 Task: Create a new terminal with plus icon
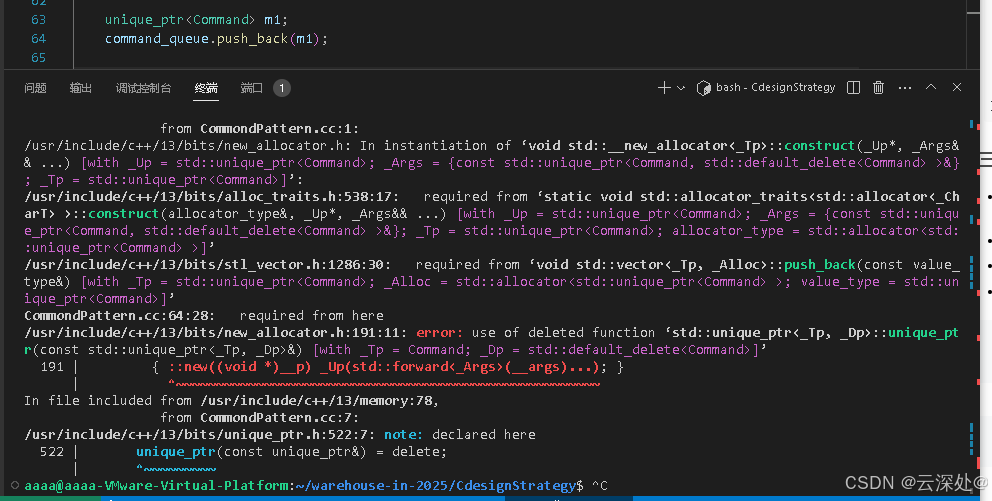click(x=664, y=88)
